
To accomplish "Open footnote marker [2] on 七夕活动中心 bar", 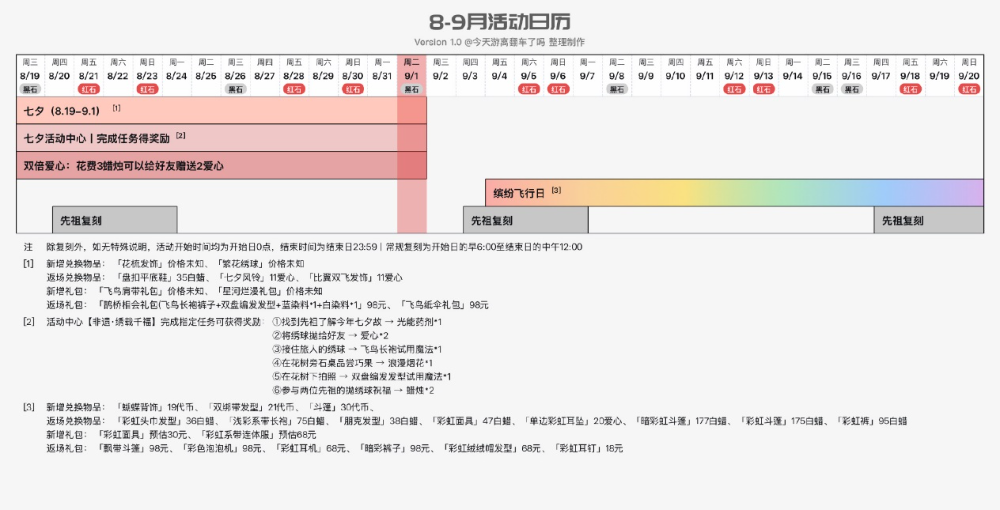I will click(181, 135).
